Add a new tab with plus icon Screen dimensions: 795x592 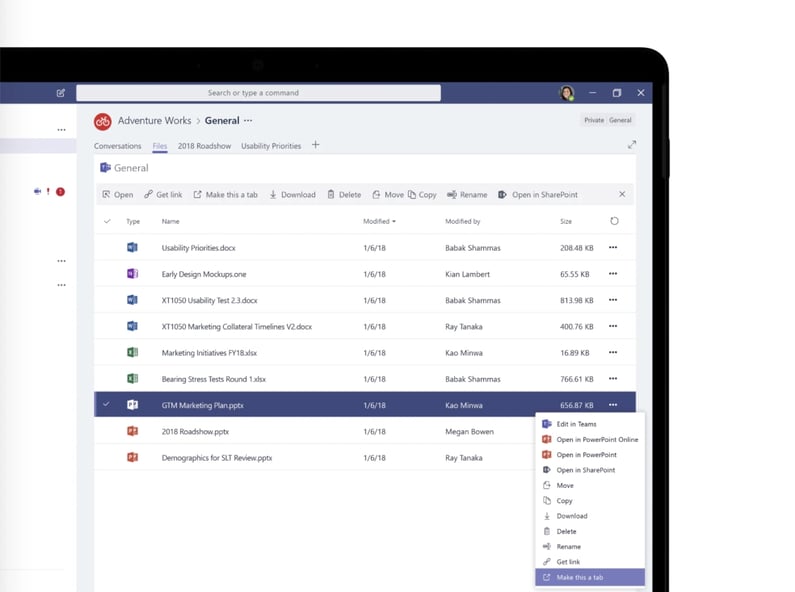click(315, 145)
